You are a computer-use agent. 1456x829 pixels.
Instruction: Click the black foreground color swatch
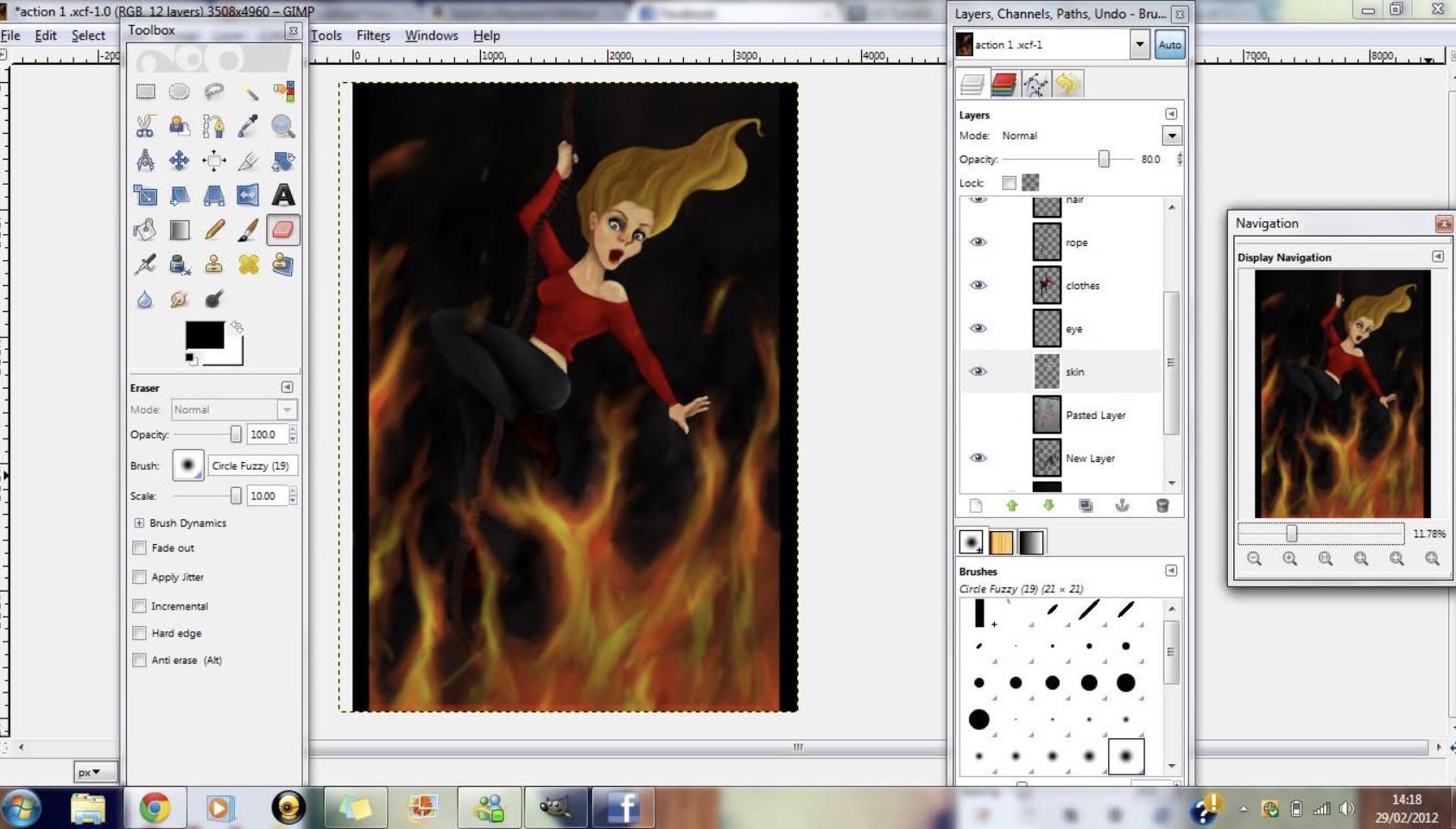[205, 334]
